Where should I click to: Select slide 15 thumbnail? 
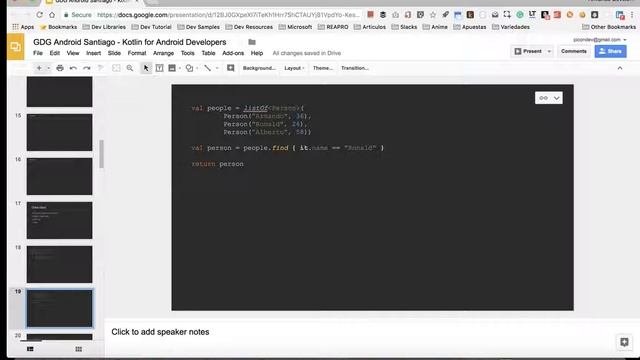tap(60, 132)
